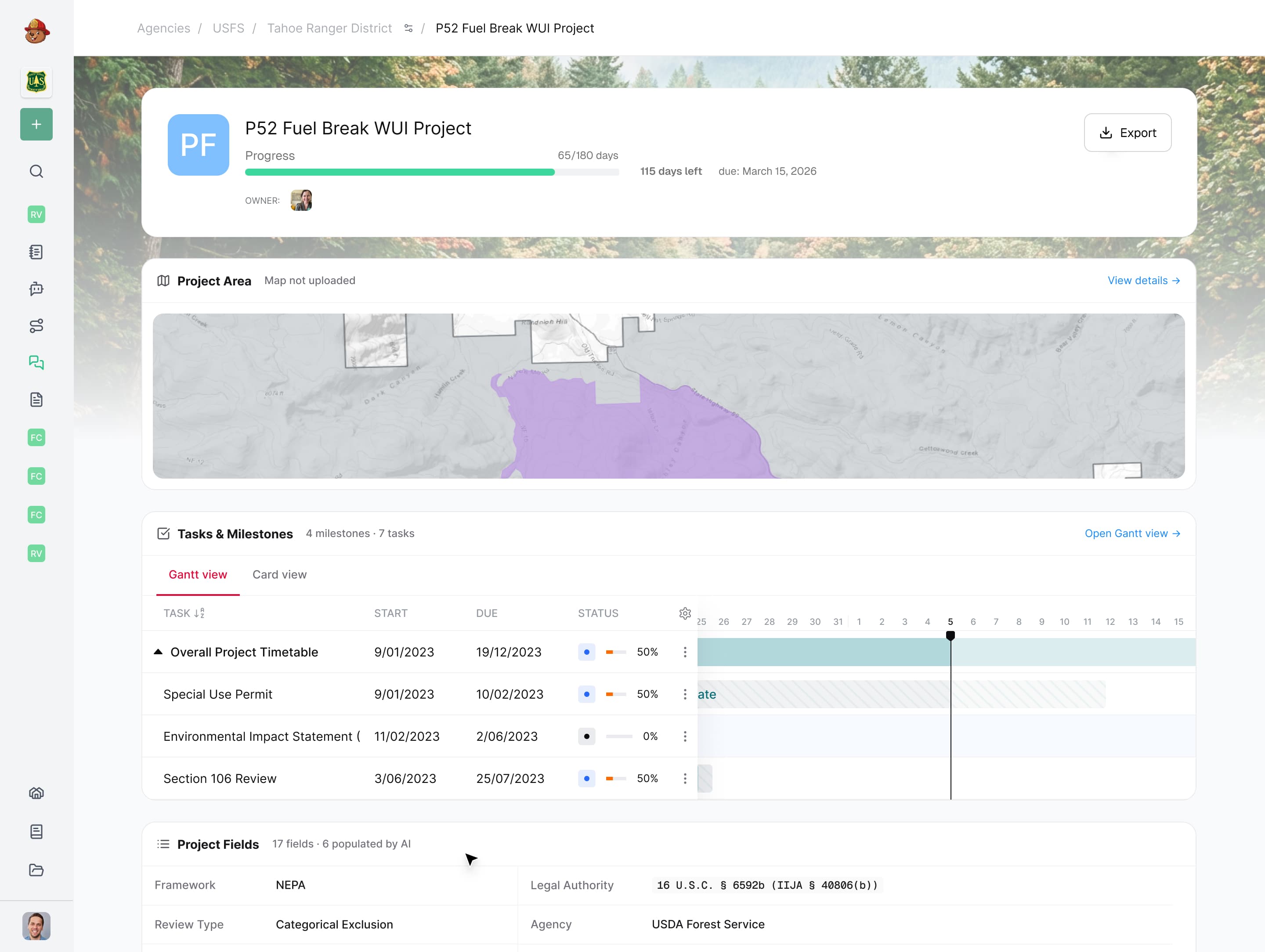This screenshot has height=952, width=1265.
Task: Switch to the Gantt view tab
Action: pyautogui.click(x=198, y=575)
